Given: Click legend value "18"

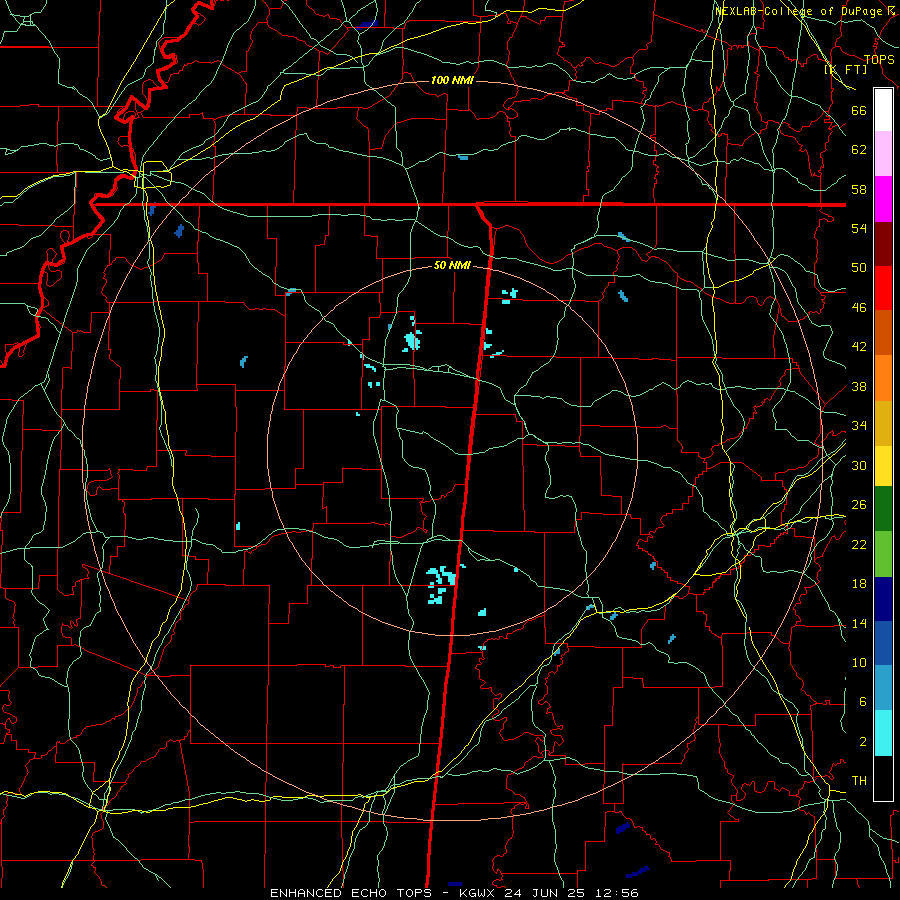Looking at the screenshot, I should [859, 584].
